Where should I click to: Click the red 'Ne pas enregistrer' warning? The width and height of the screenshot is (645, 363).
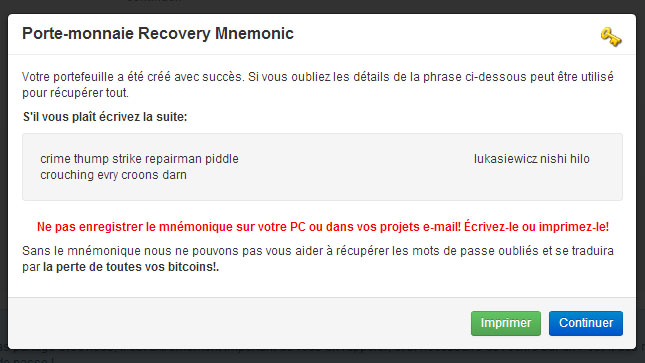(x=323, y=227)
